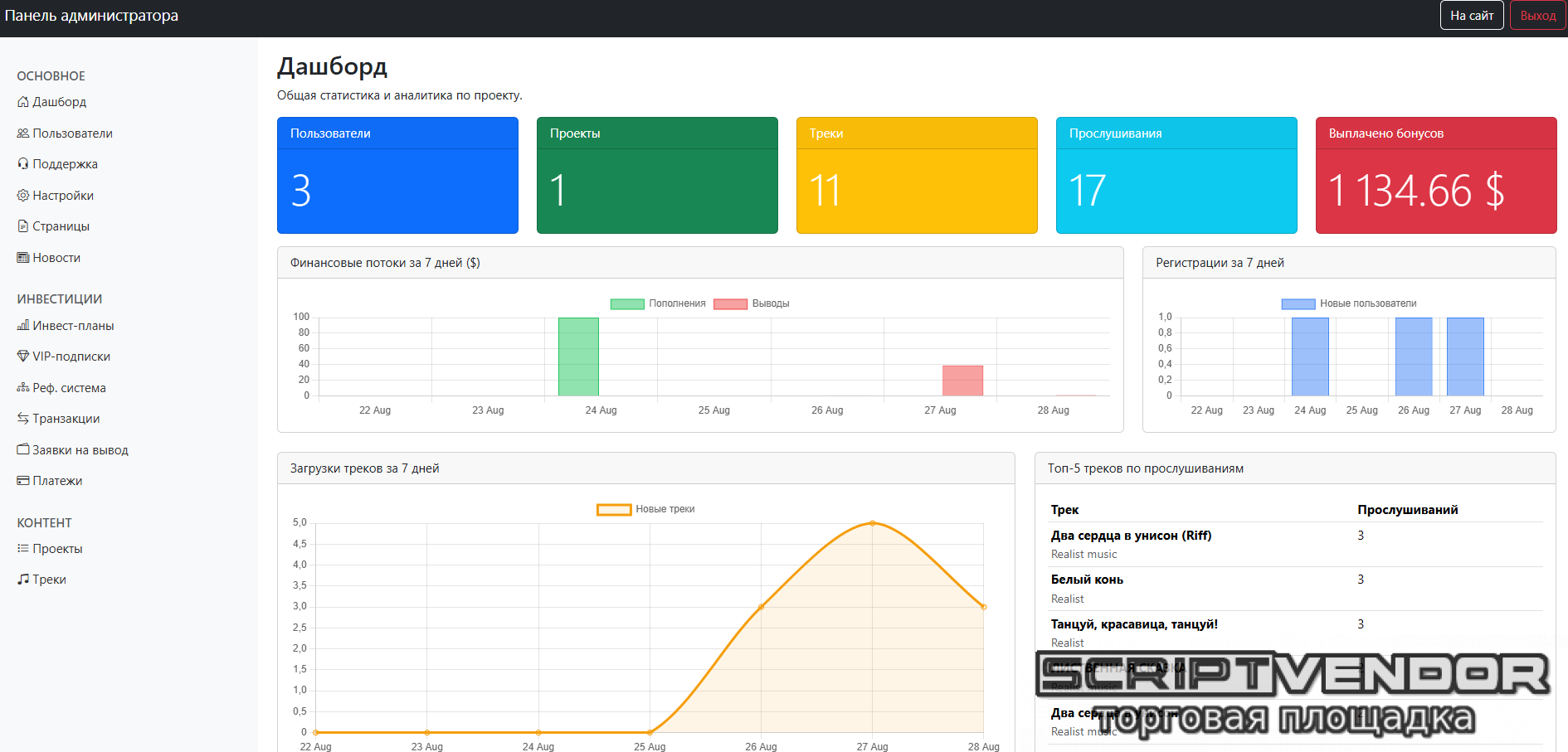
Task: Click the Реф. система hierarchy icon
Action: [x=22, y=388]
